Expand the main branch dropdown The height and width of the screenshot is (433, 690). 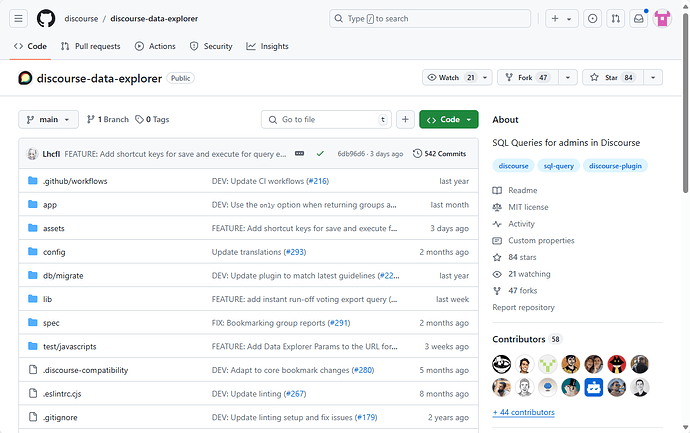coord(48,120)
